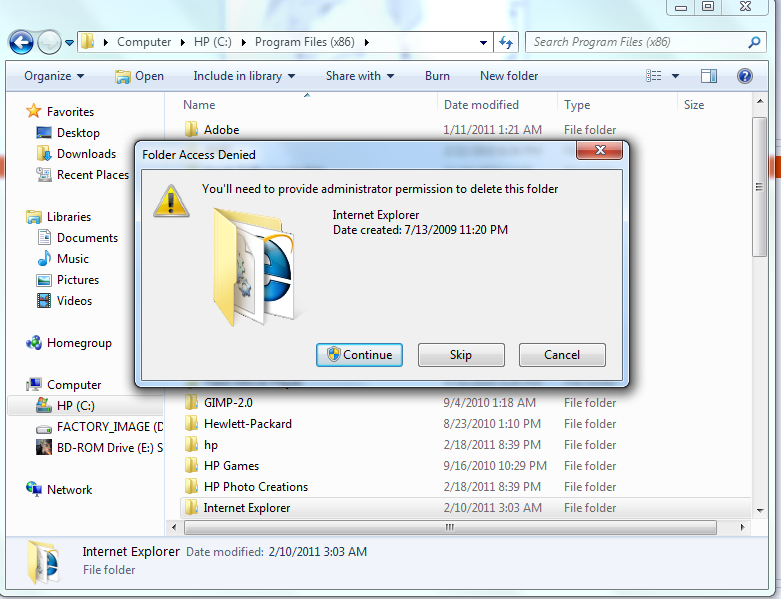Click Burn in the toolbar

[437, 76]
